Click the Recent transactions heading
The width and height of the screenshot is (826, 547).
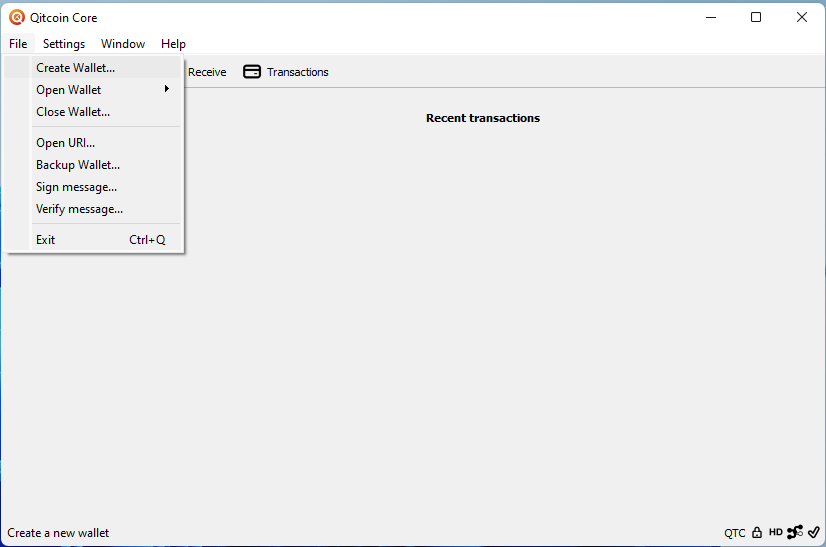483,118
